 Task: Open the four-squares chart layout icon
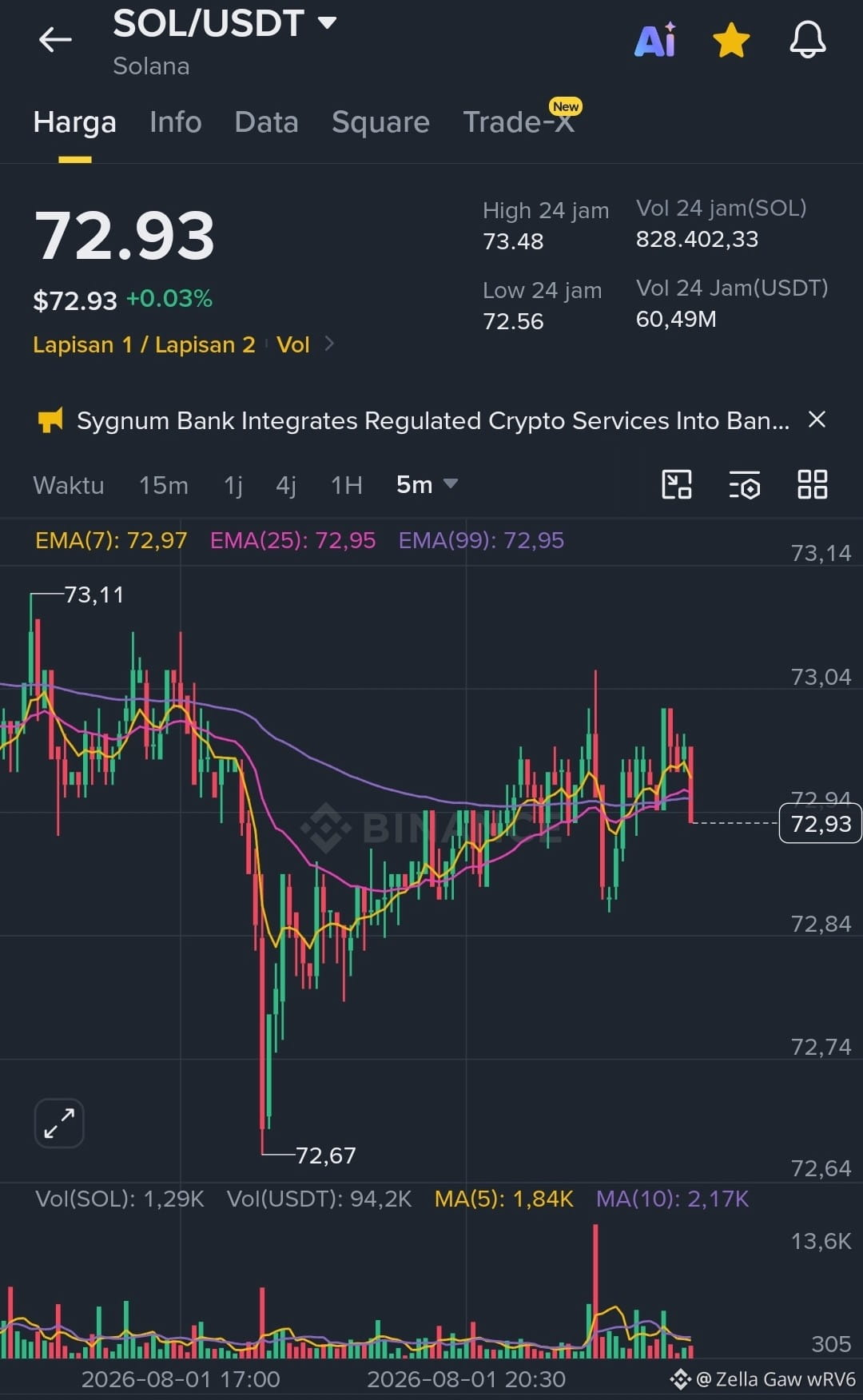point(813,484)
